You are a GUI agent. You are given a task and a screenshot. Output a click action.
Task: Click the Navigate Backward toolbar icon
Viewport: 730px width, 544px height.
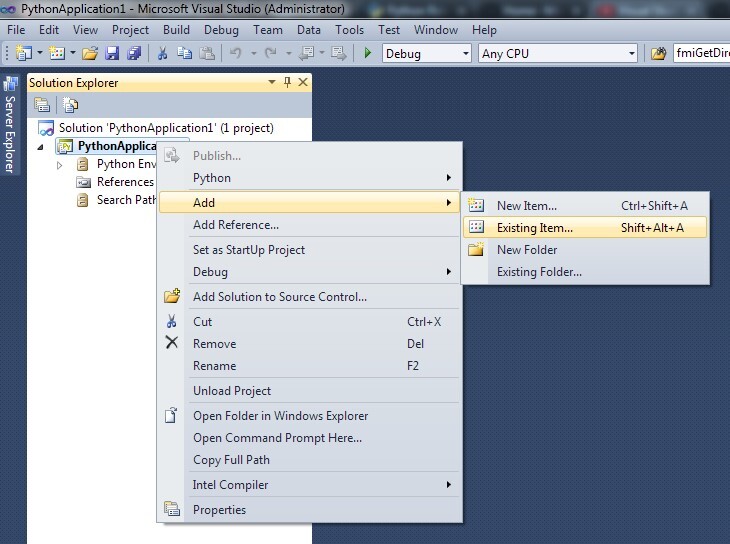point(306,54)
